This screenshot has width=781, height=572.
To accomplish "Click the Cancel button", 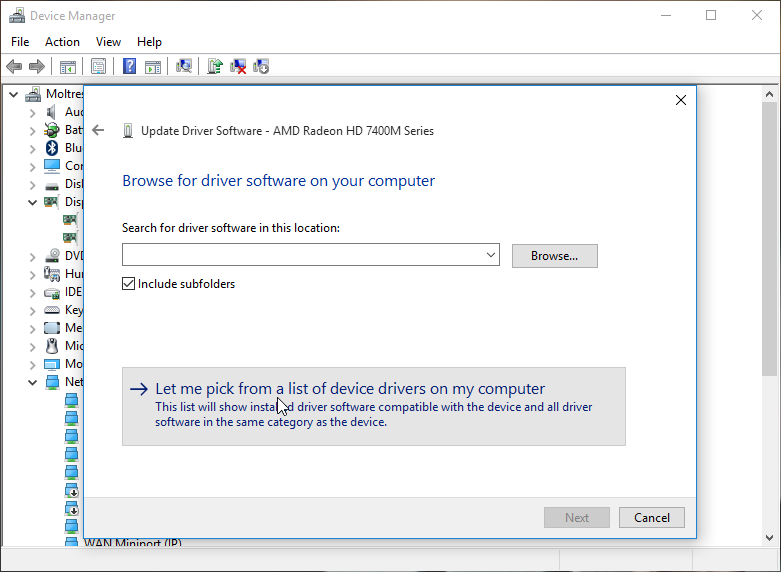I will pos(651,518).
